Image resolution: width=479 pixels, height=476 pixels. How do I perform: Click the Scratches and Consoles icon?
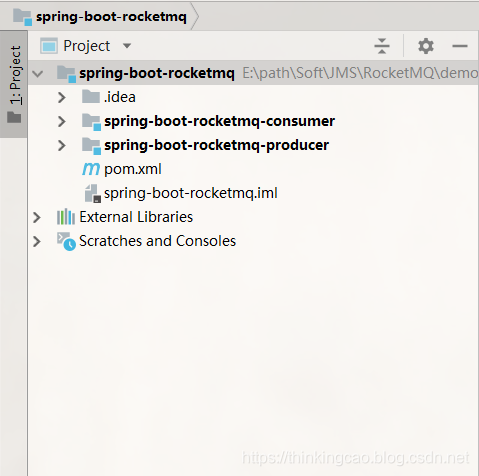click(x=66, y=241)
